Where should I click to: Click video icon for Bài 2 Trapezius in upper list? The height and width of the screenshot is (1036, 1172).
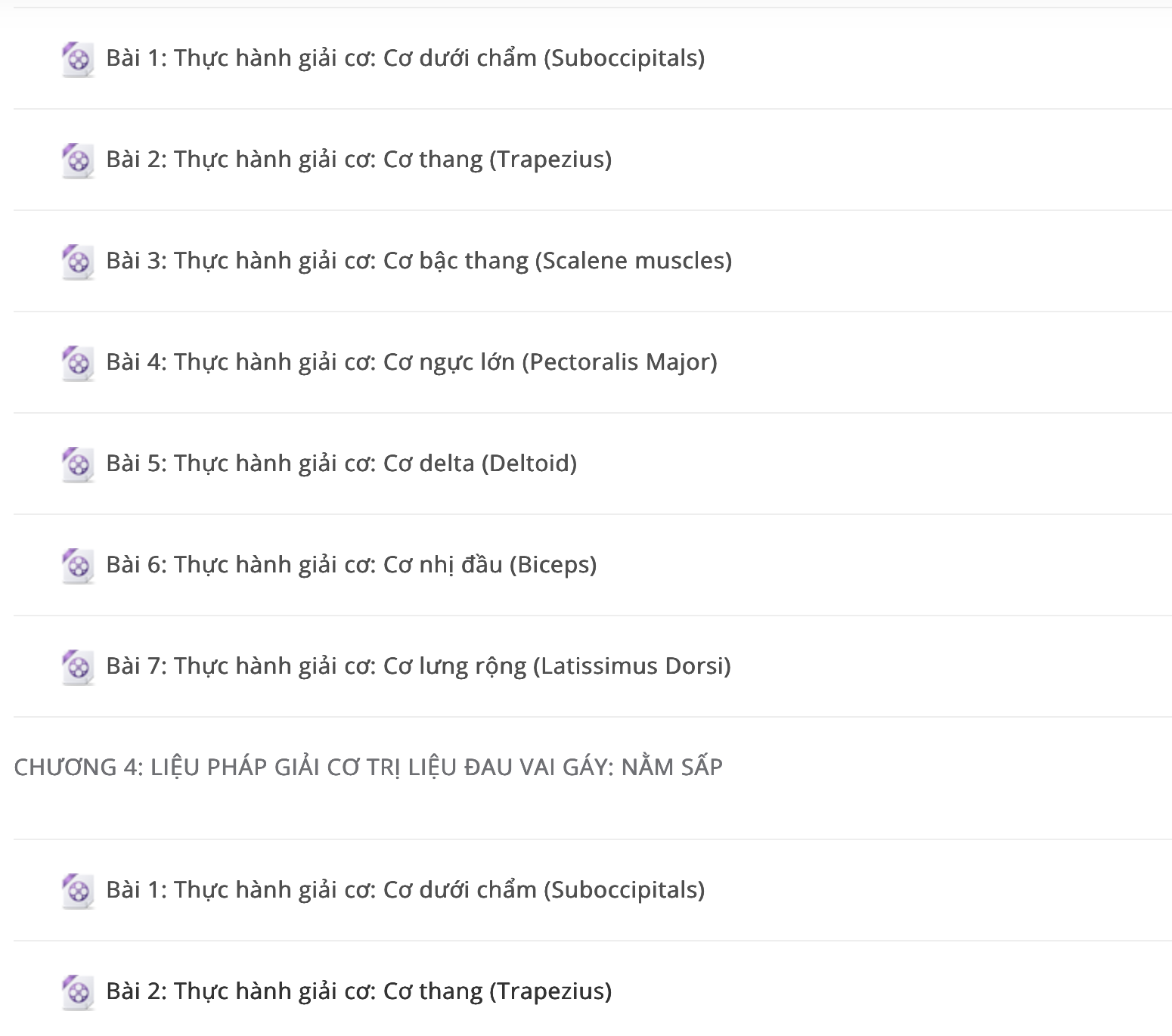tap(78, 160)
